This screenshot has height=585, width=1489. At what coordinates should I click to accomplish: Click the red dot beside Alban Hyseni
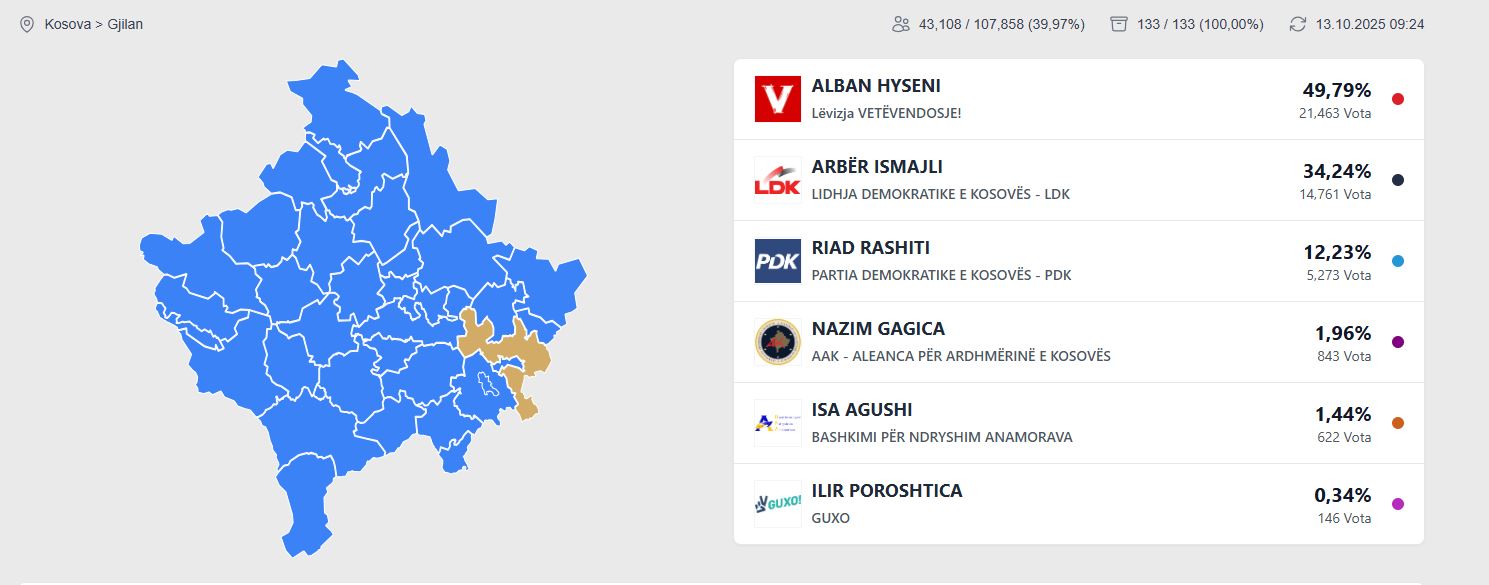[1398, 99]
